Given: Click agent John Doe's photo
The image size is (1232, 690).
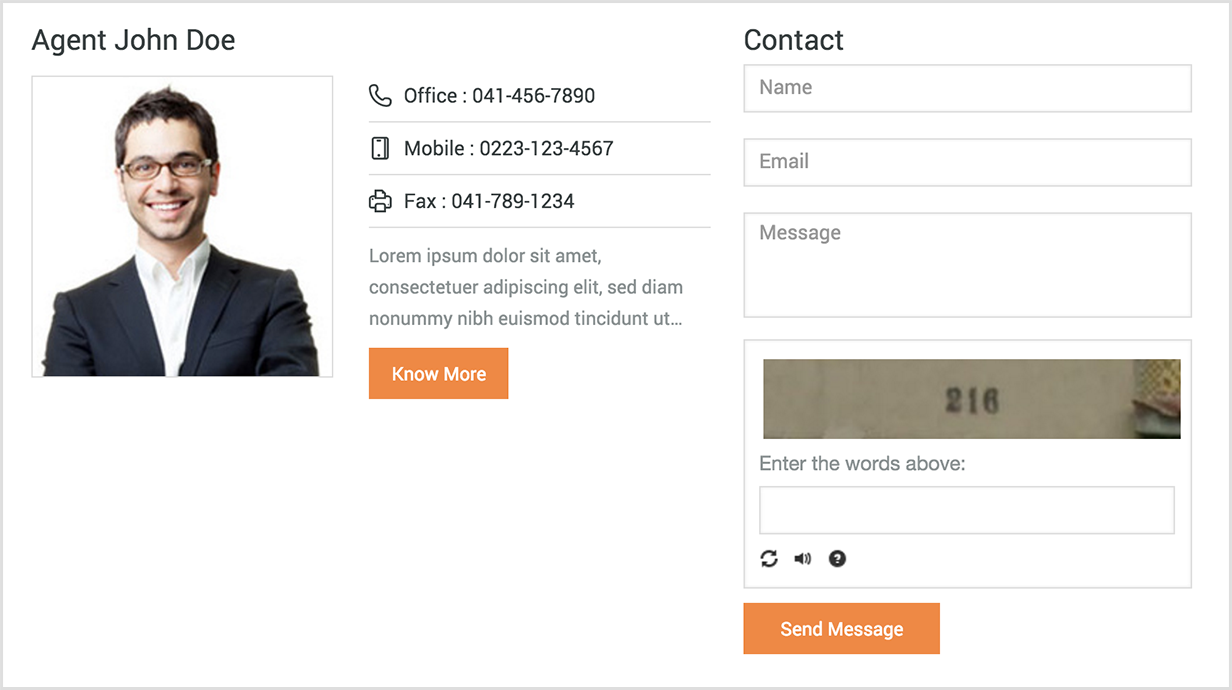Looking at the screenshot, I should 182,227.
